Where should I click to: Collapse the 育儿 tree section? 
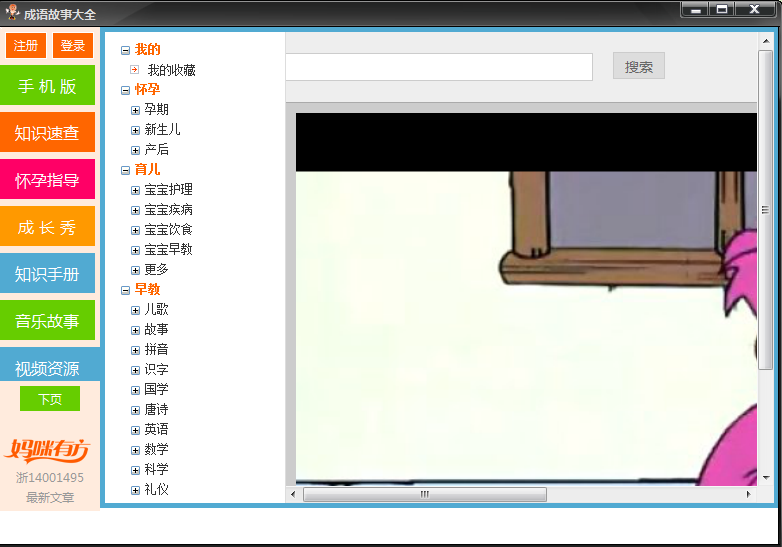pyautogui.click(x=125, y=171)
